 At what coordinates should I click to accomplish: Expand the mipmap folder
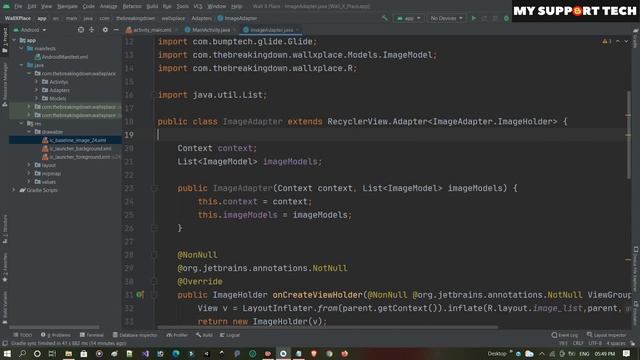point(29,173)
